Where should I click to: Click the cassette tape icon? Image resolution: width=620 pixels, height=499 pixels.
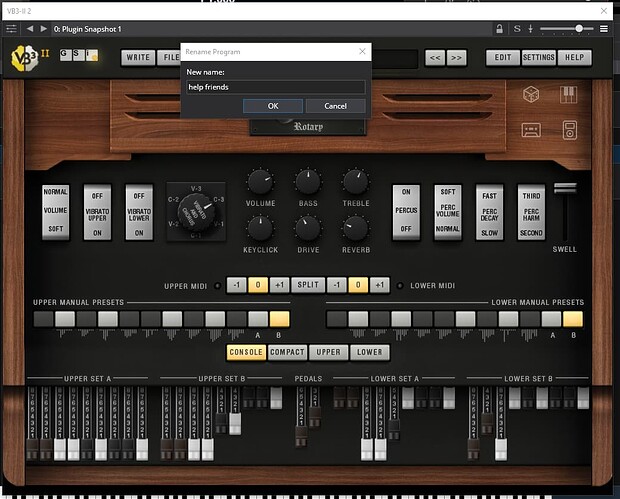pos(531,130)
